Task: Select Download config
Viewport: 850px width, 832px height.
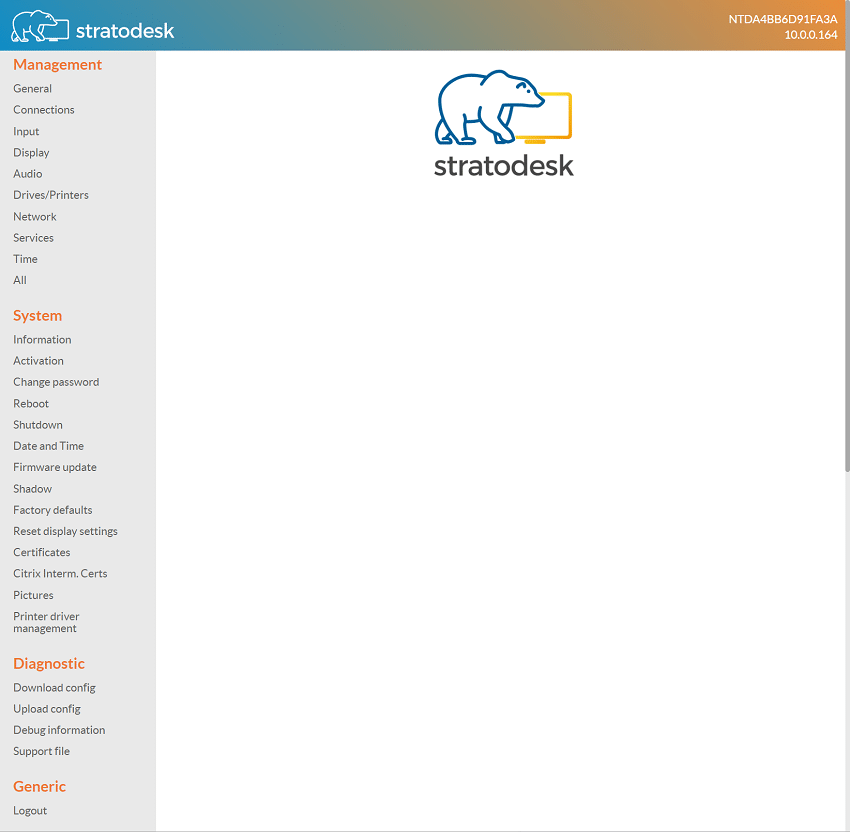Action: coord(54,687)
